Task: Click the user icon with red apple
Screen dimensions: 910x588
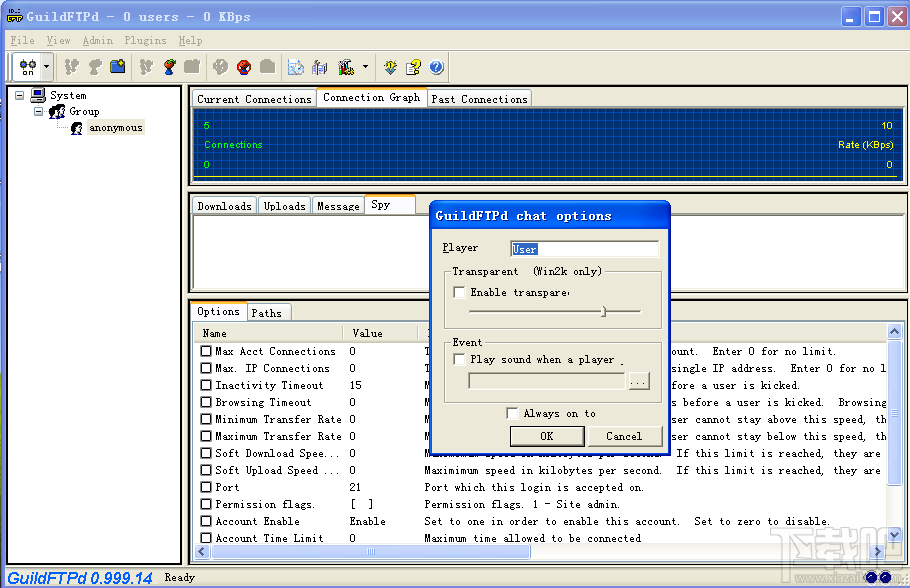Action: (x=169, y=67)
